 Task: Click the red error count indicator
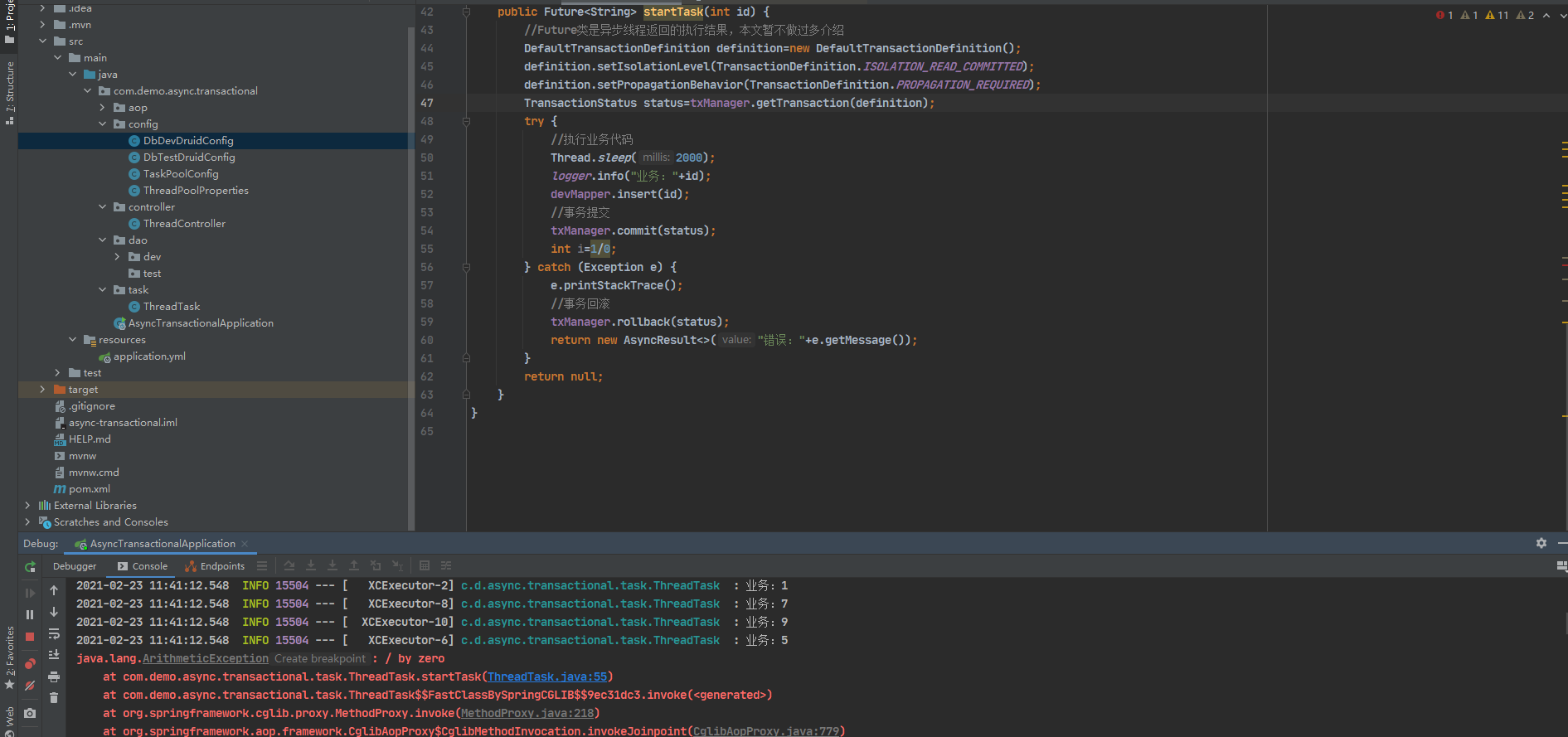1444,15
